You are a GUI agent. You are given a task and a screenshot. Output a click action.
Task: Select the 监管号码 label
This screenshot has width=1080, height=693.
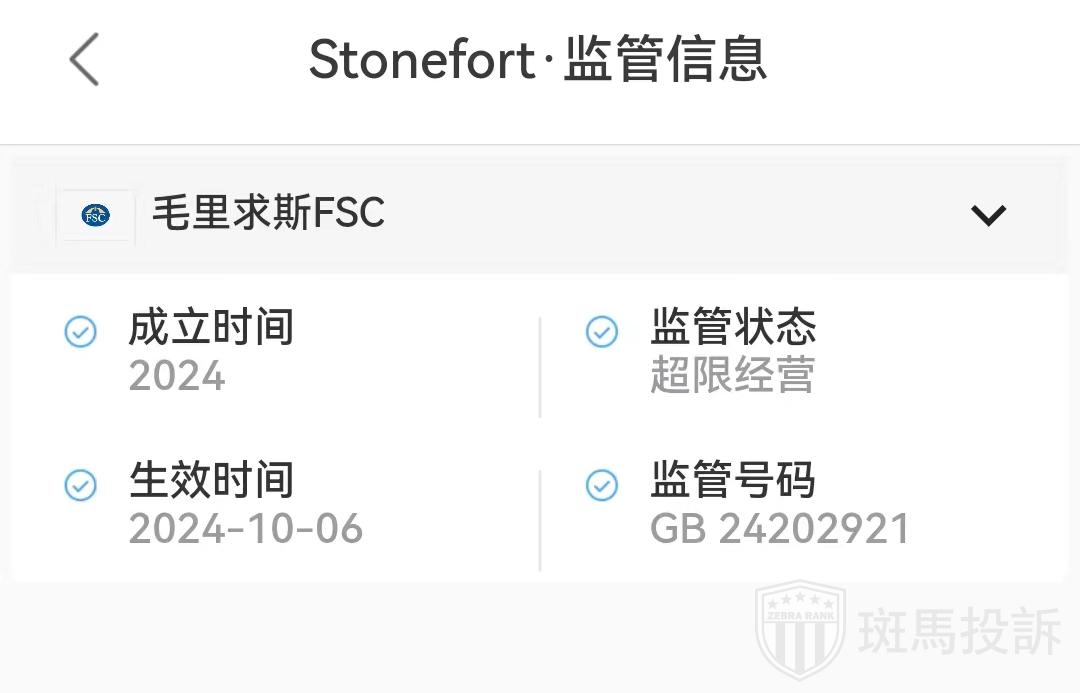point(733,481)
